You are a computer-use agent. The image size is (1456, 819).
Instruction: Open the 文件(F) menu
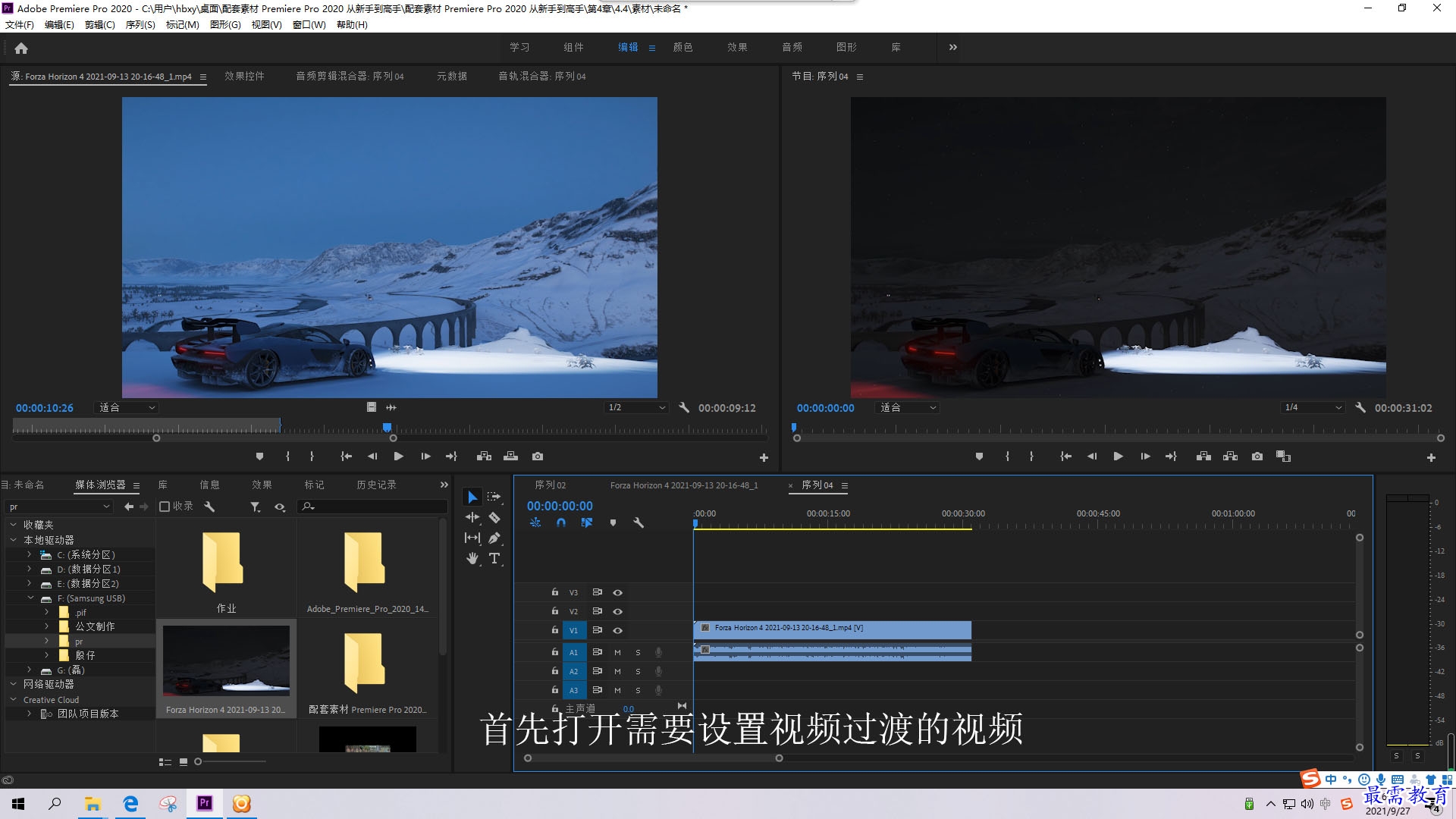pos(20,24)
